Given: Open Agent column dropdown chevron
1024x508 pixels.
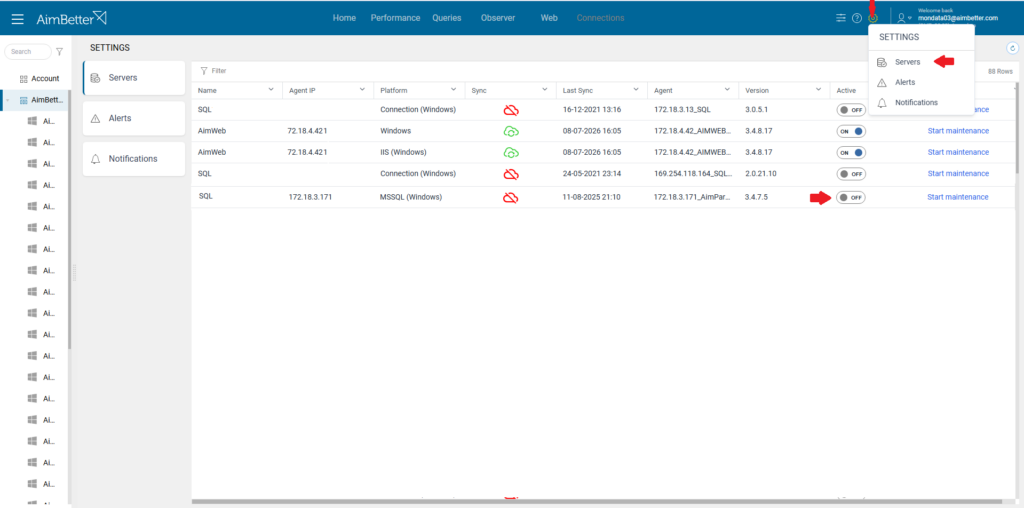Looking at the screenshot, I should click(x=727, y=89).
